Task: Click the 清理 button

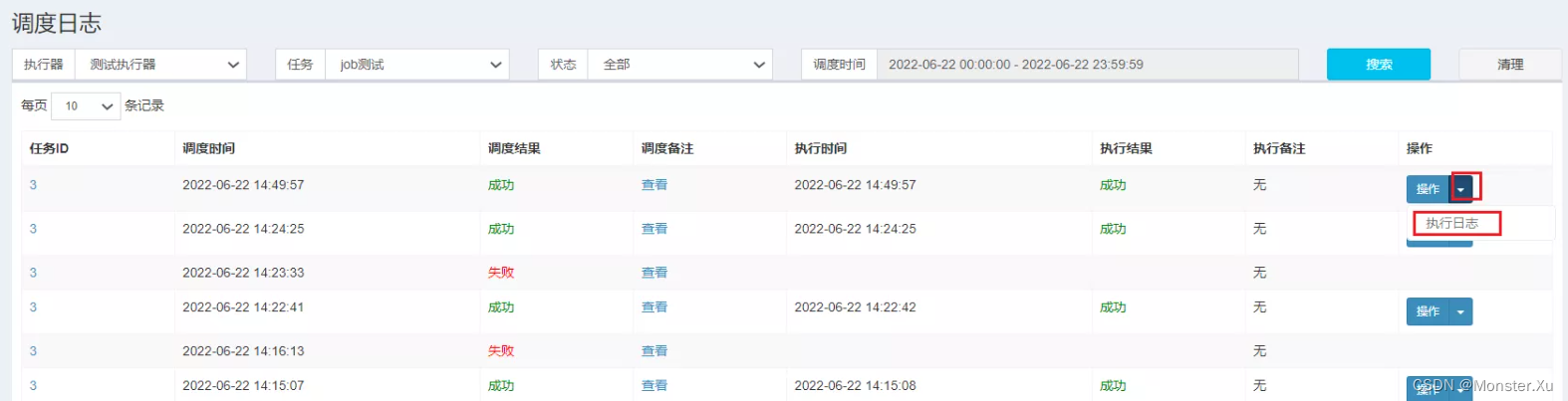Action: pyautogui.click(x=1510, y=65)
